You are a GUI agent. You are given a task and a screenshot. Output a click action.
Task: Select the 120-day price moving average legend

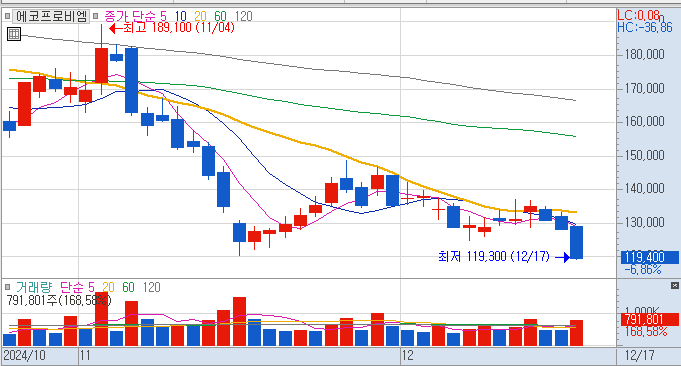(243, 16)
